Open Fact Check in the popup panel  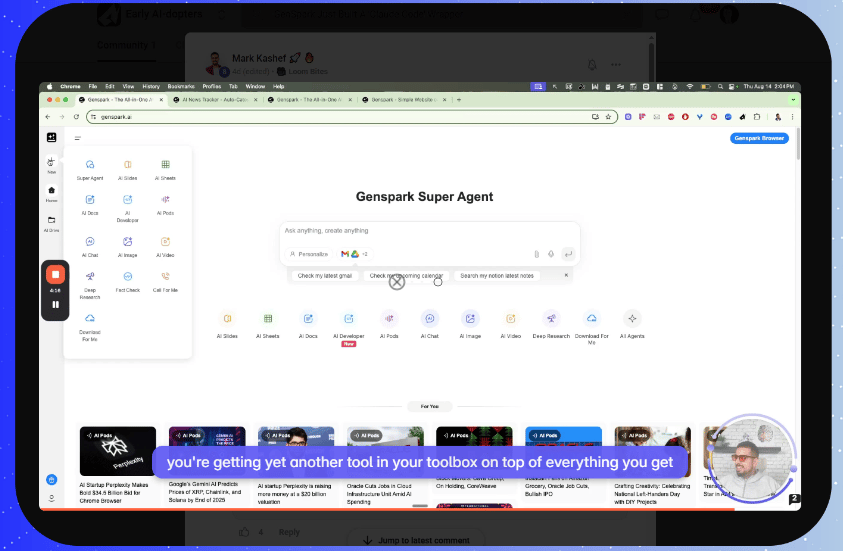click(127, 281)
